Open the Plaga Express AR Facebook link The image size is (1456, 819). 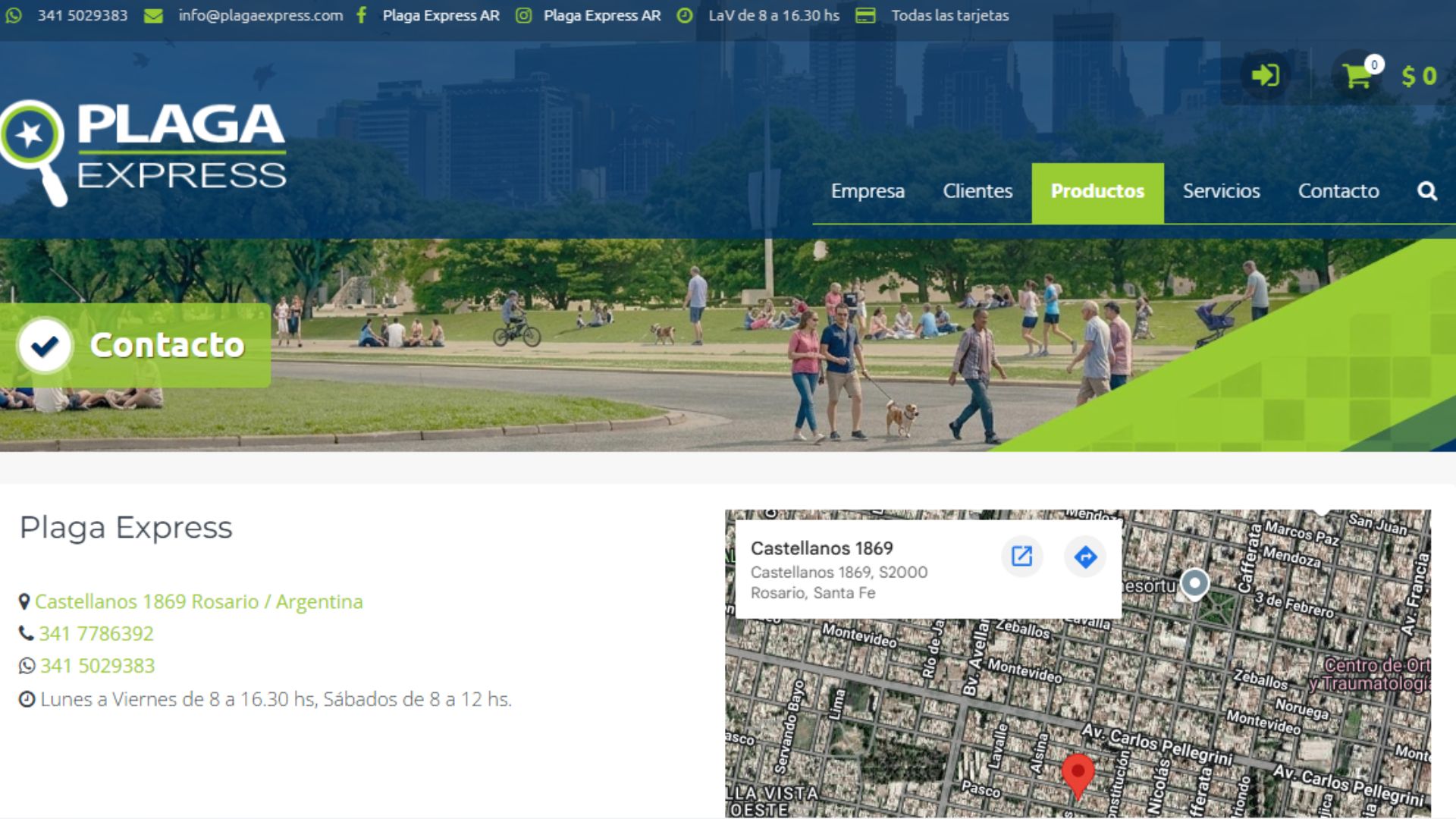pos(441,15)
